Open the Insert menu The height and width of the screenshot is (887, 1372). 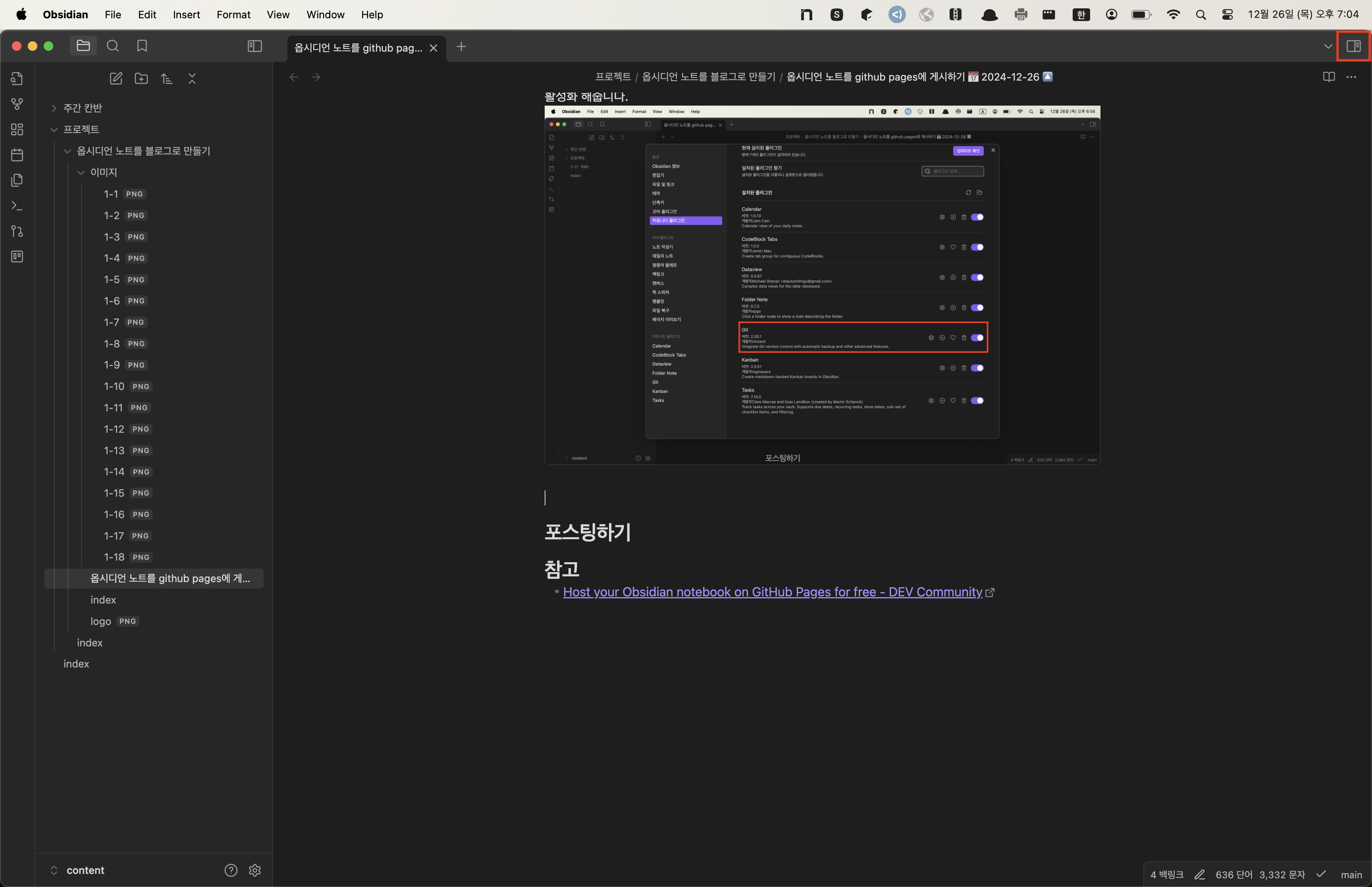pyautogui.click(x=187, y=14)
